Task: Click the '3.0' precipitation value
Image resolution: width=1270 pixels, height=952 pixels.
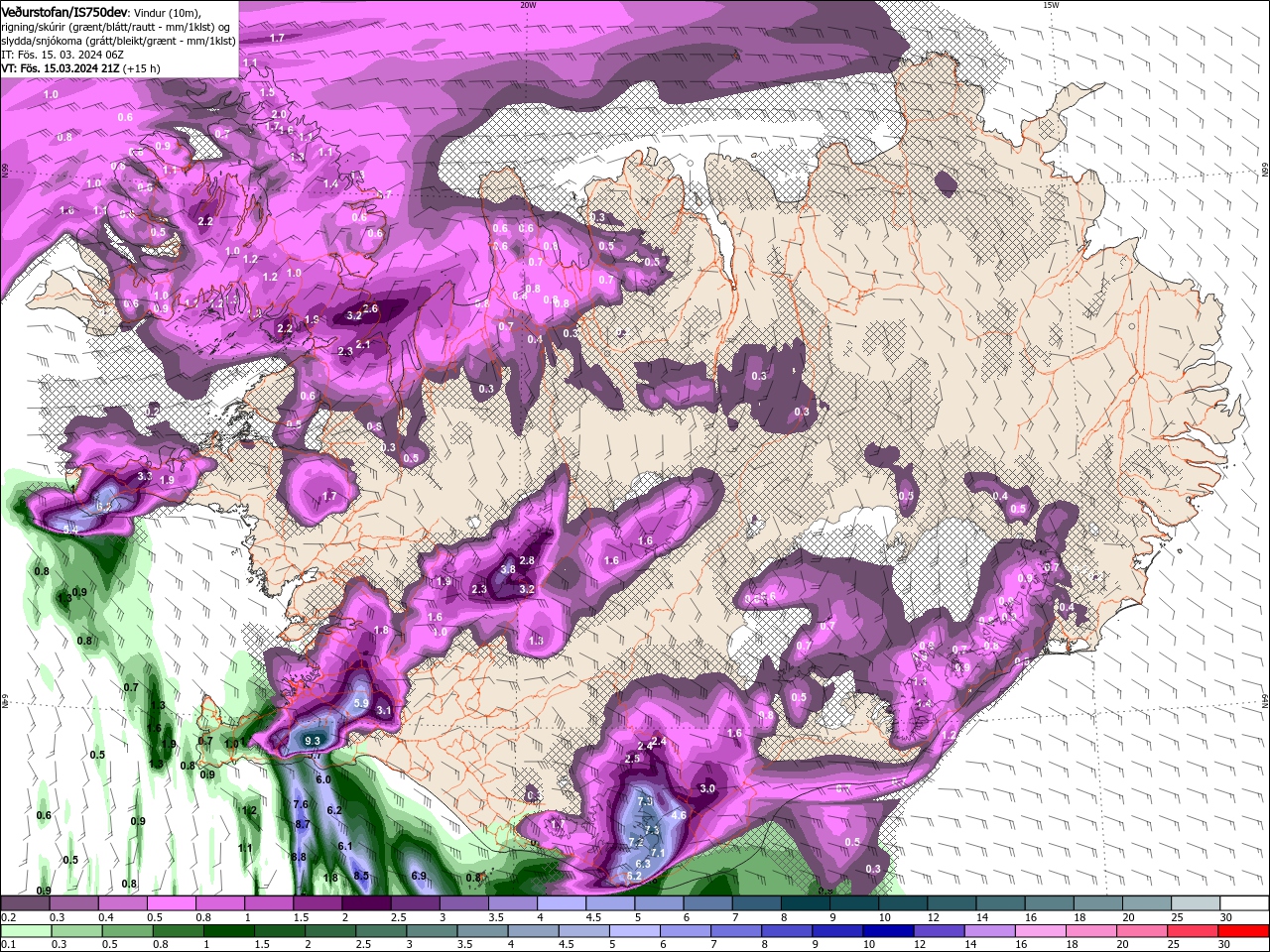Action: coord(707,788)
